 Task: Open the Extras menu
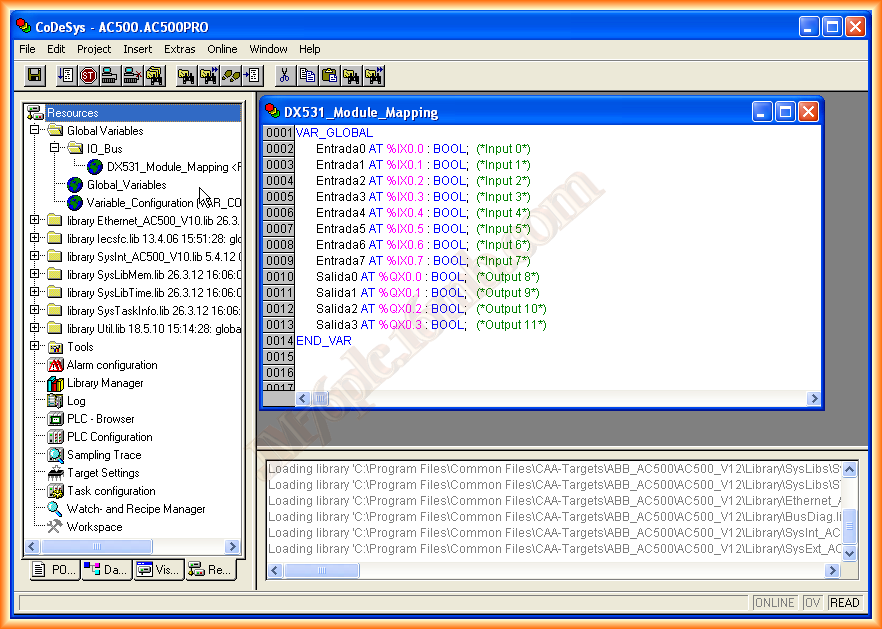[x=180, y=49]
